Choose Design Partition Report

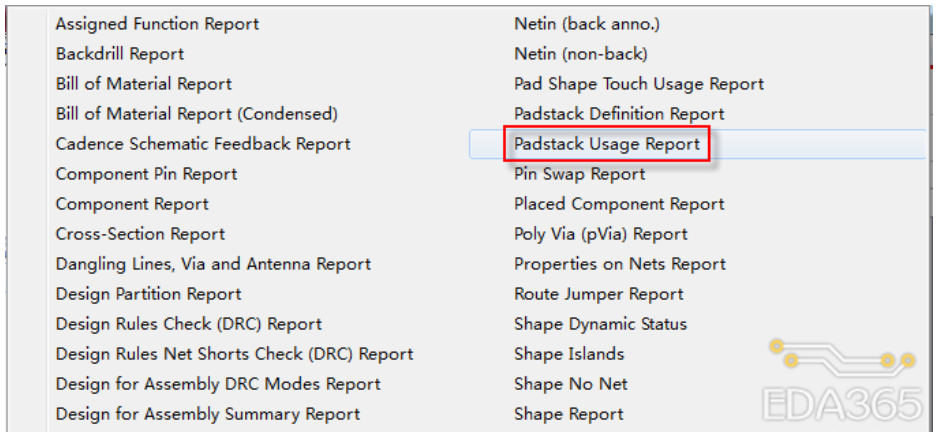tap(148, 294)
